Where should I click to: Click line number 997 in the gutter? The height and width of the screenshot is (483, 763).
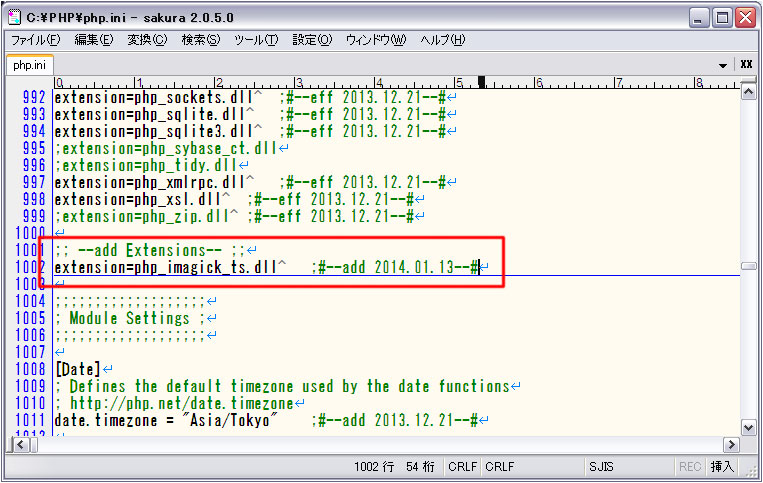[34, 182]
